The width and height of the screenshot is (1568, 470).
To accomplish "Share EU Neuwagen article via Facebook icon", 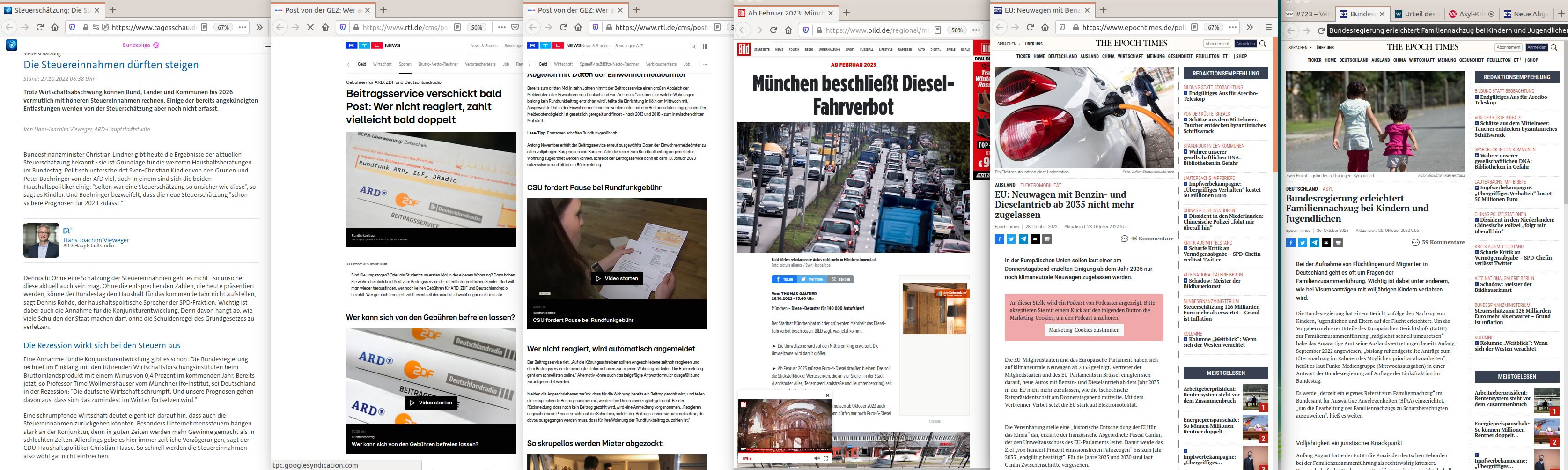I will pyautogui.click(x=1000, y=239).
